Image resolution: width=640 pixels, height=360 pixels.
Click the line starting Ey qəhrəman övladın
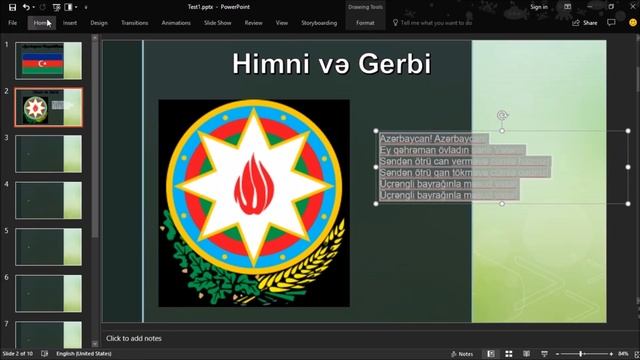[x=452, y=150]
